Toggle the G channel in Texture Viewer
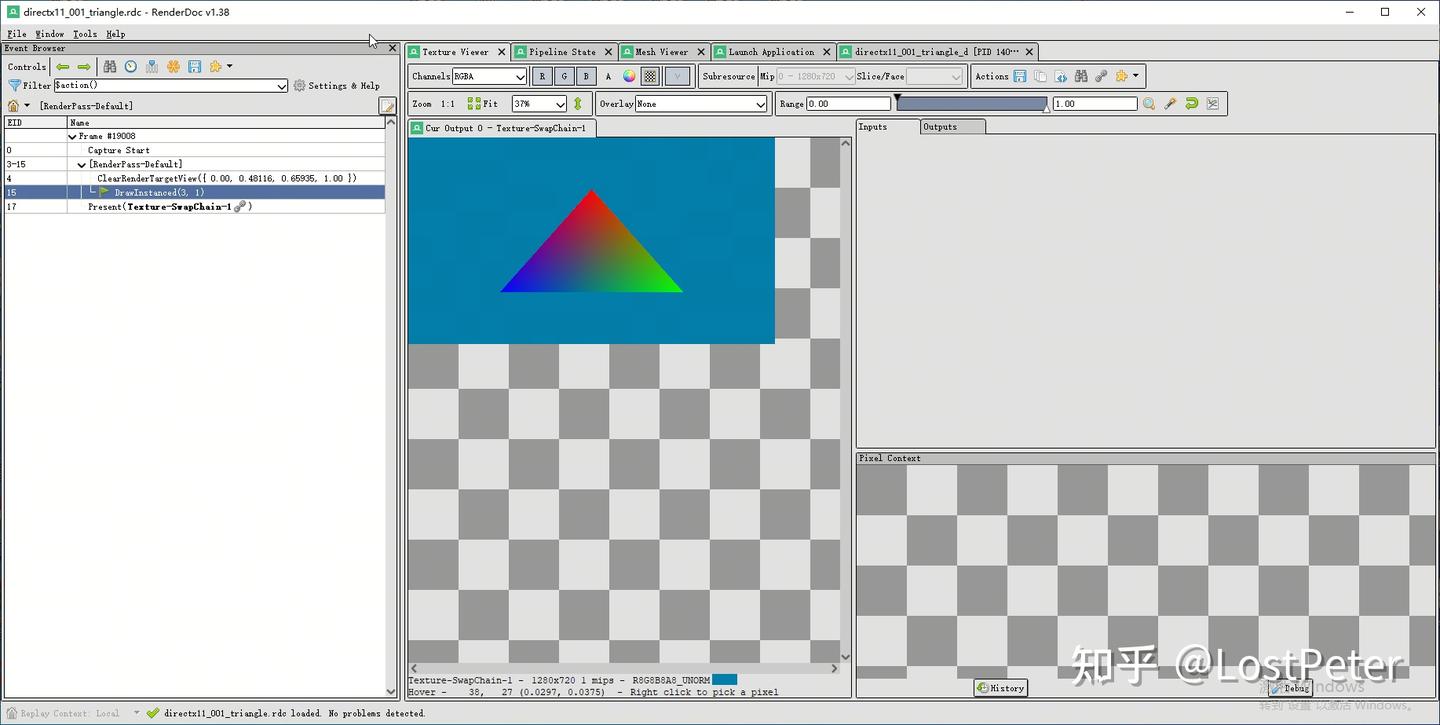The width and height of the screenshot is (1440, 725). pyautogui.click(x=563, y=76)
